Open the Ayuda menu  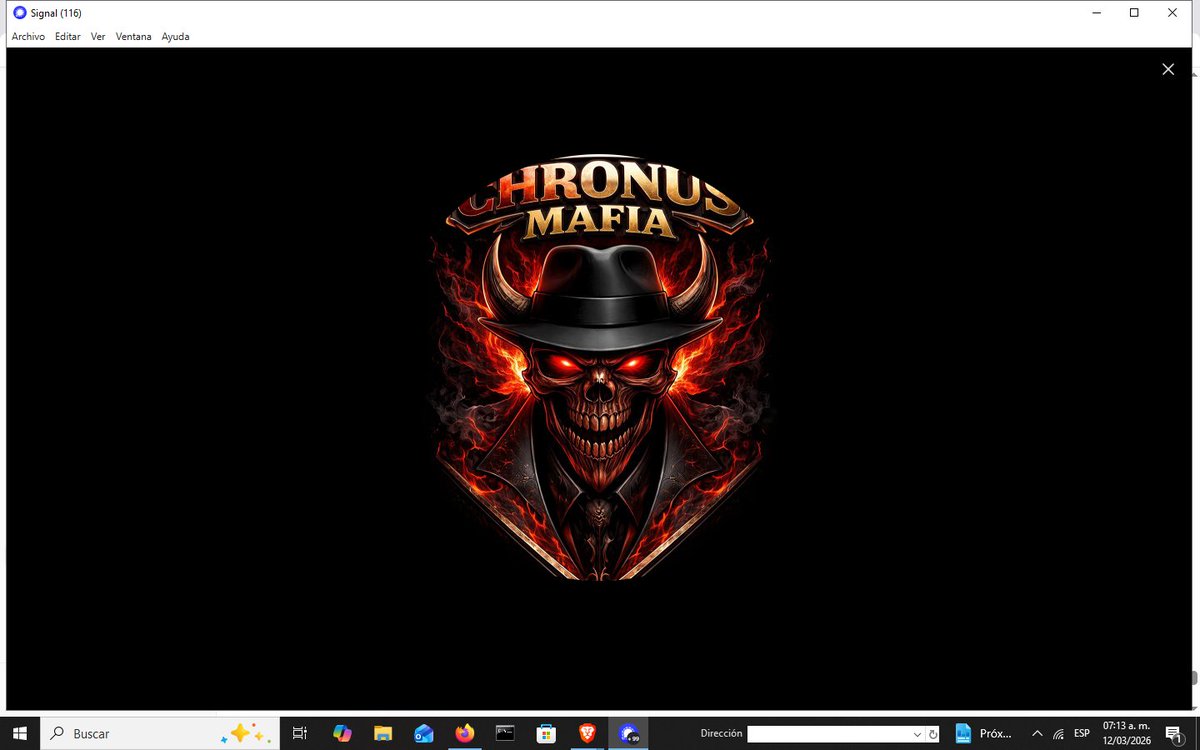coord(175,37)
